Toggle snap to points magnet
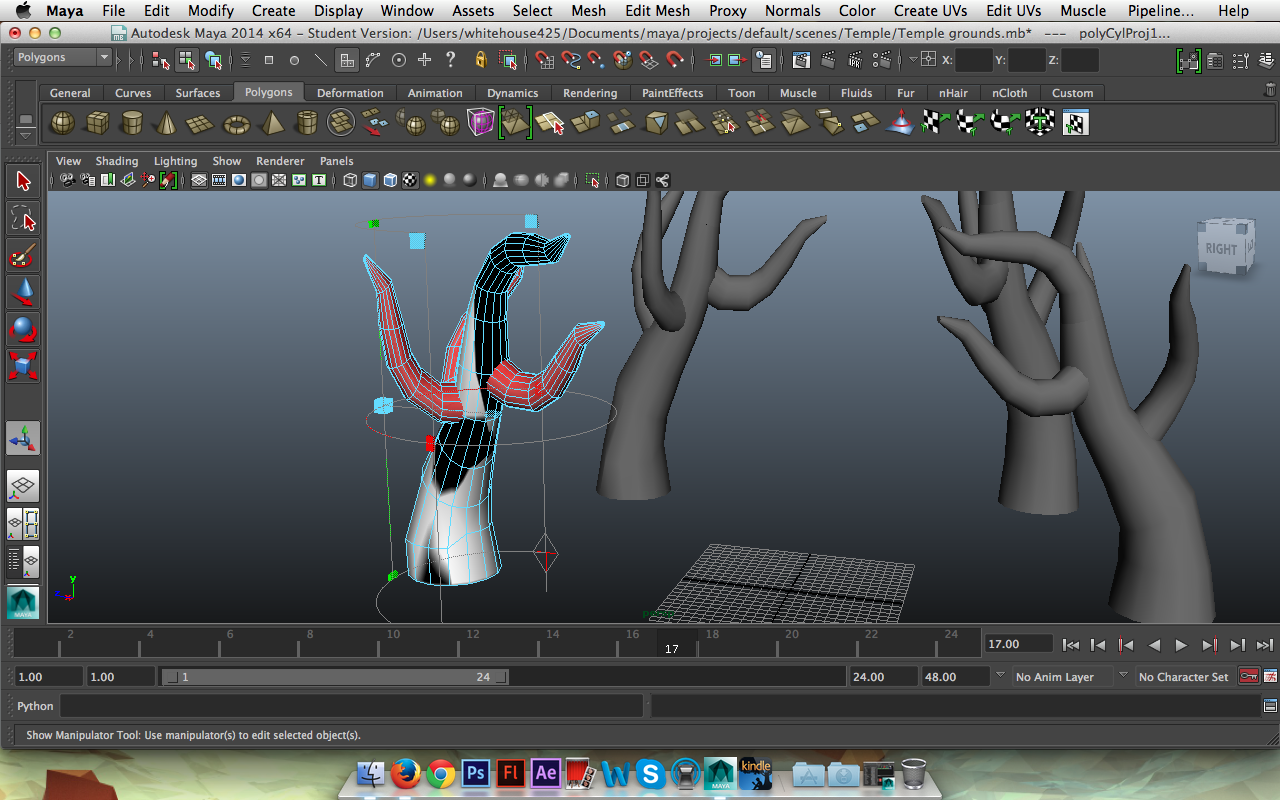1280x800 pixels. (597, 60)
